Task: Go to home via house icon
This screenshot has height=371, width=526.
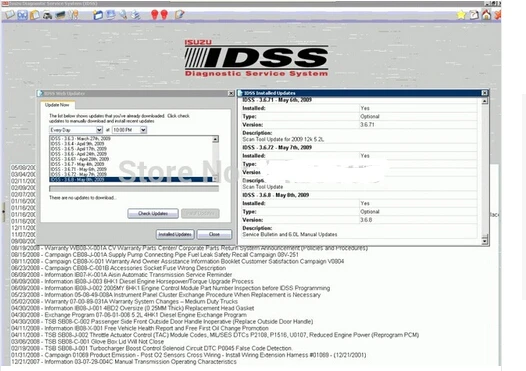Action: [x=486, y=14]
